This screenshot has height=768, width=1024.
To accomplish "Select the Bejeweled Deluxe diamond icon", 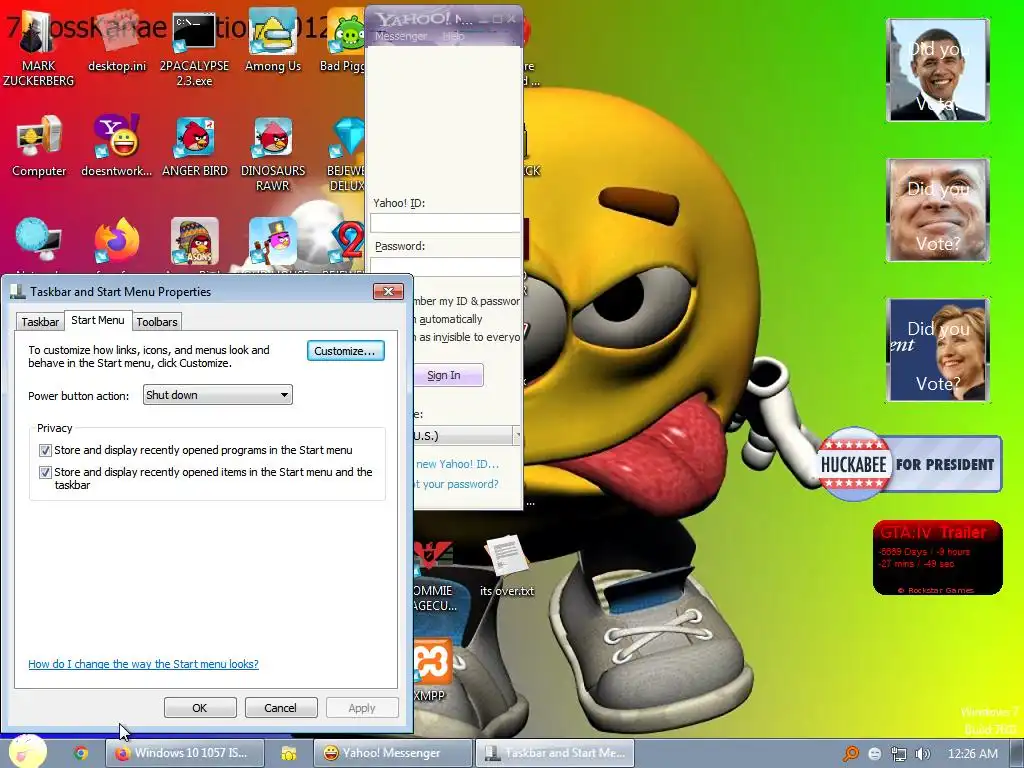I will click(x=346, y=153).
